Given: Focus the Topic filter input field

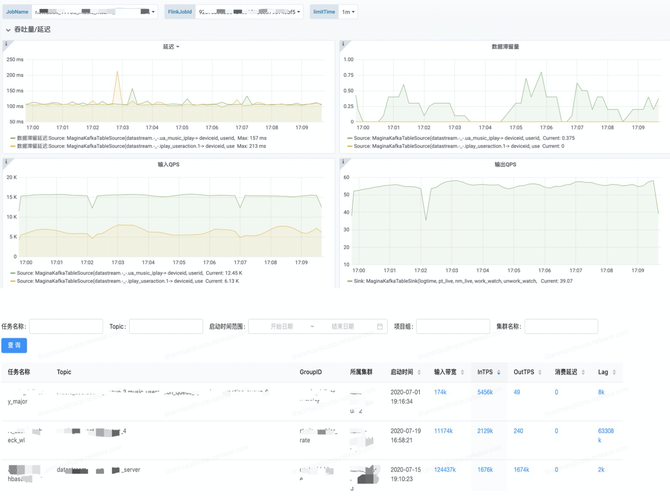Looking at the screenshot, I should 166,326.
